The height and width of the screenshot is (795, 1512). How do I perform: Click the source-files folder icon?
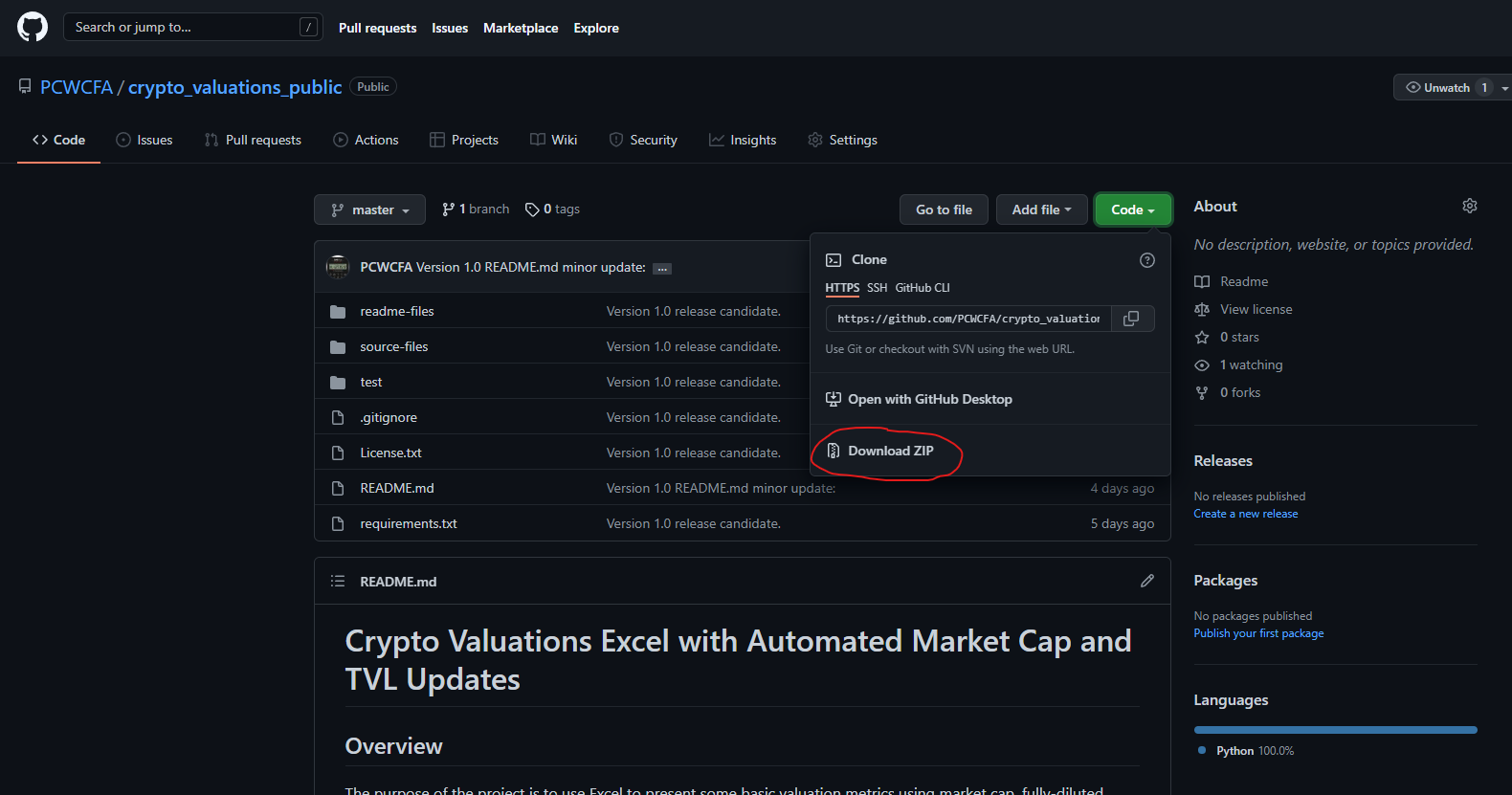point(338,347)
